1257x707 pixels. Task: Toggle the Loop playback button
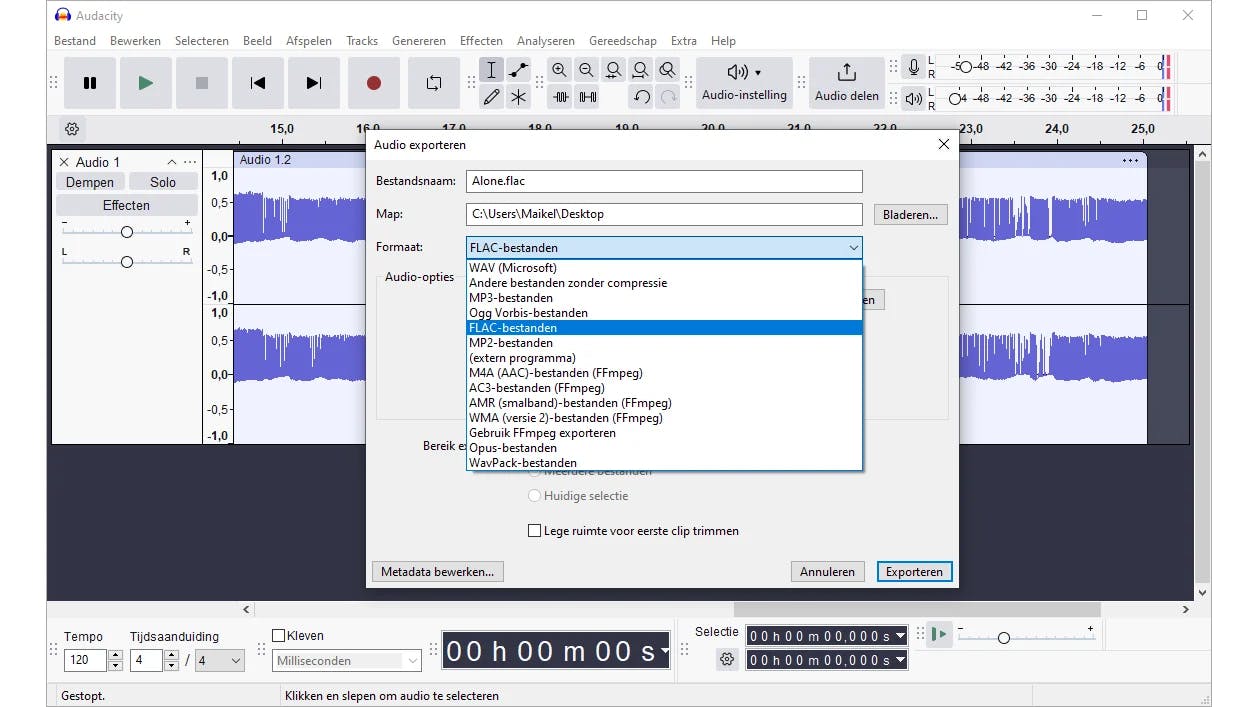pos(433,83)
